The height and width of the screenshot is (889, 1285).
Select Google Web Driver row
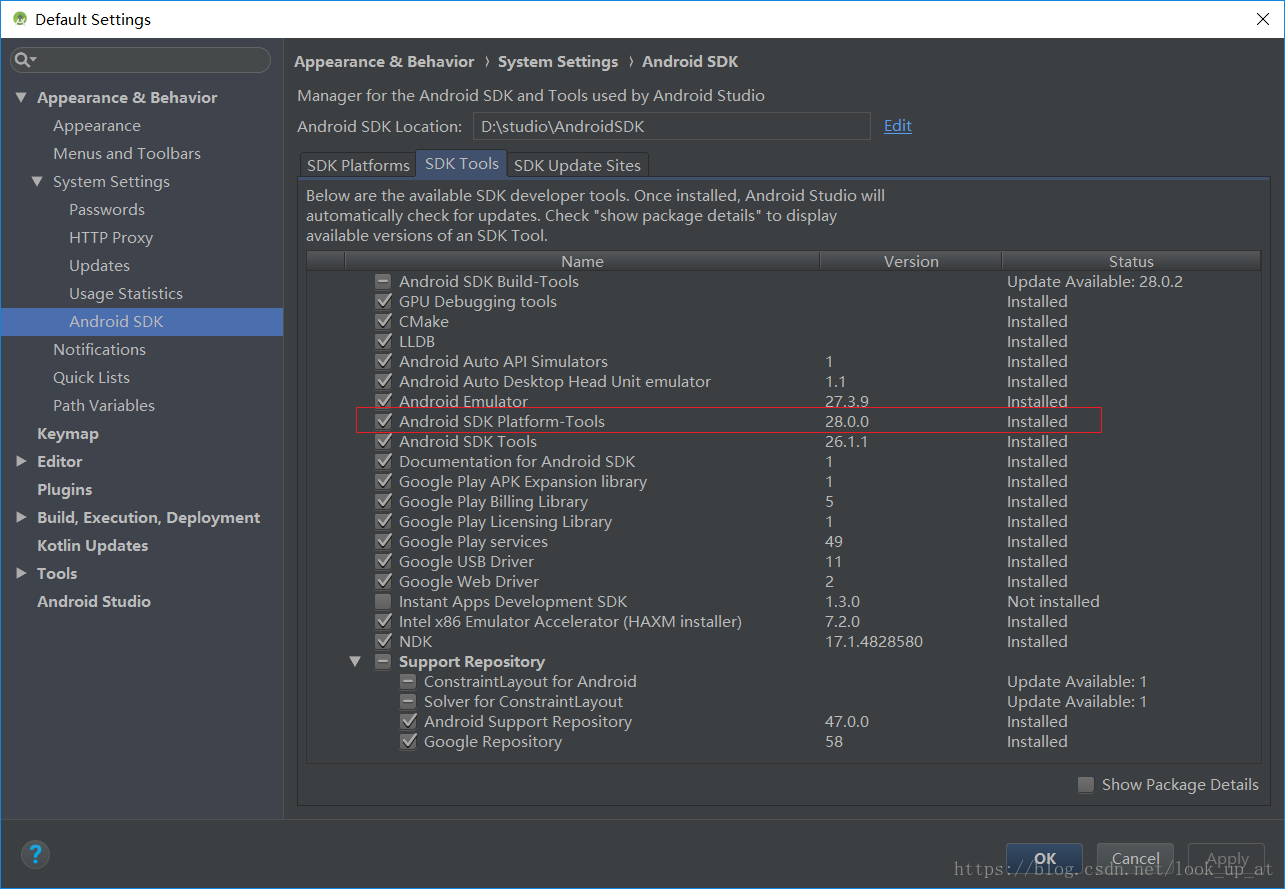coord(469,582)
